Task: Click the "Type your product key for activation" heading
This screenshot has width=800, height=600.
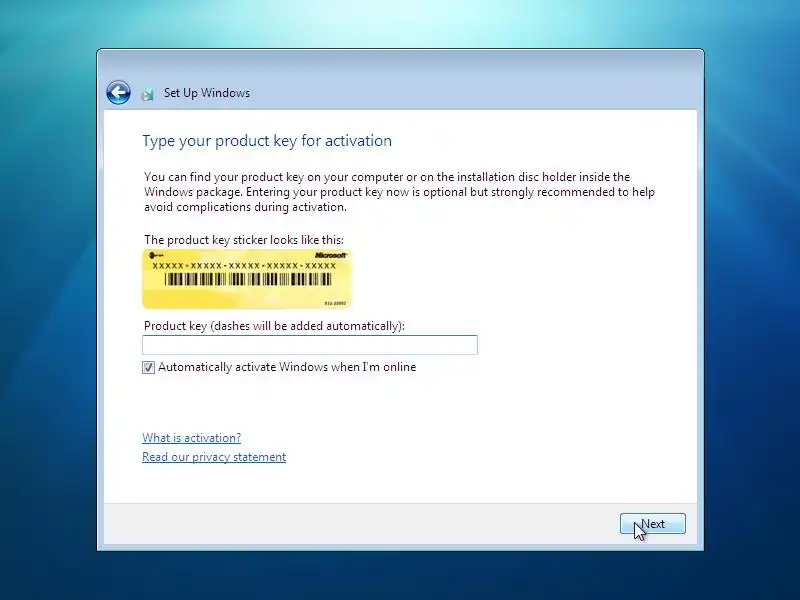Action: coord(267,141)
